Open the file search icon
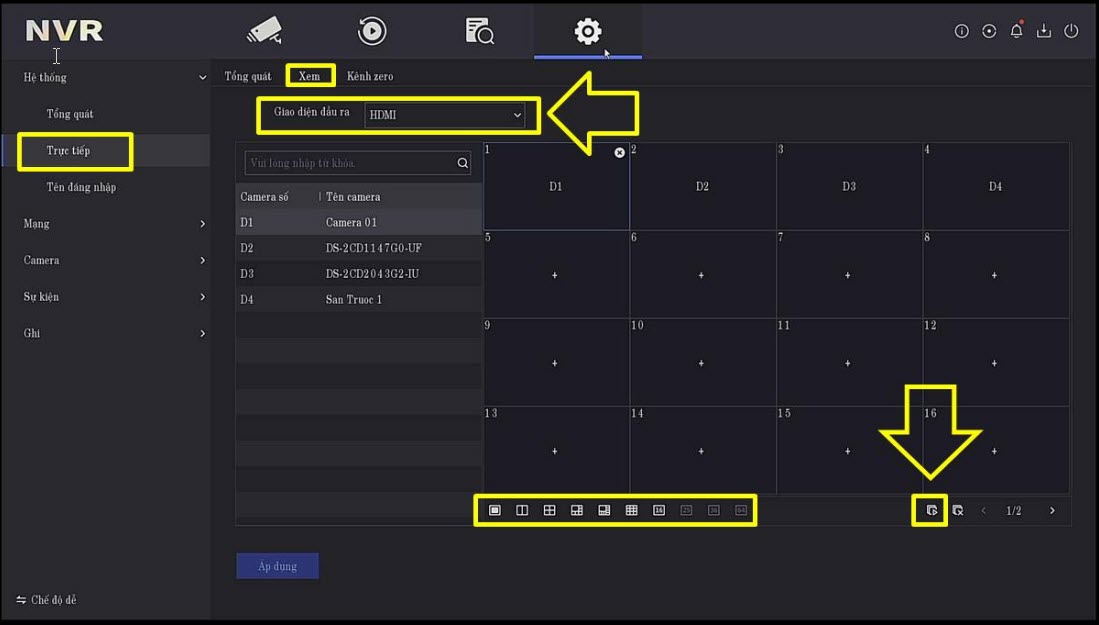This screenshot has width=1099, height=625. click(480, 31)
